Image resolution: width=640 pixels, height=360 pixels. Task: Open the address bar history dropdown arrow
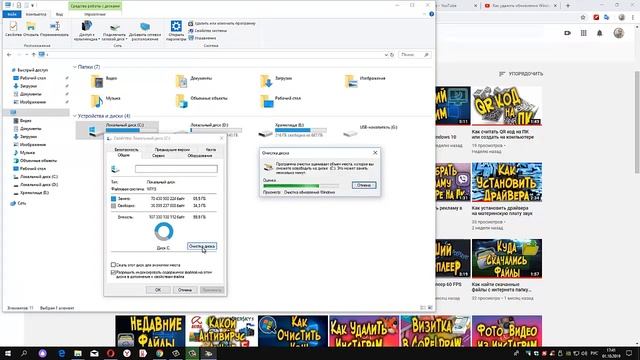click(386, 55)
